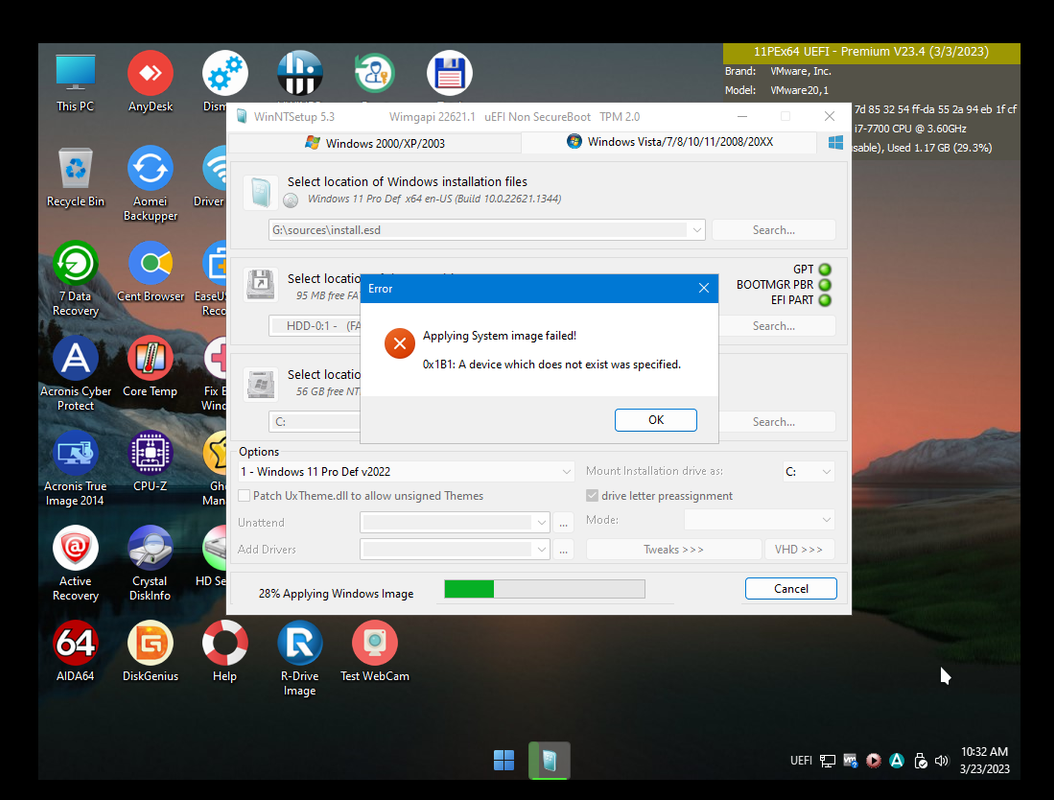Open Active Recovery desktop icon
The width and height of the screenshot is (1054, 800).
tap(75, 563)
